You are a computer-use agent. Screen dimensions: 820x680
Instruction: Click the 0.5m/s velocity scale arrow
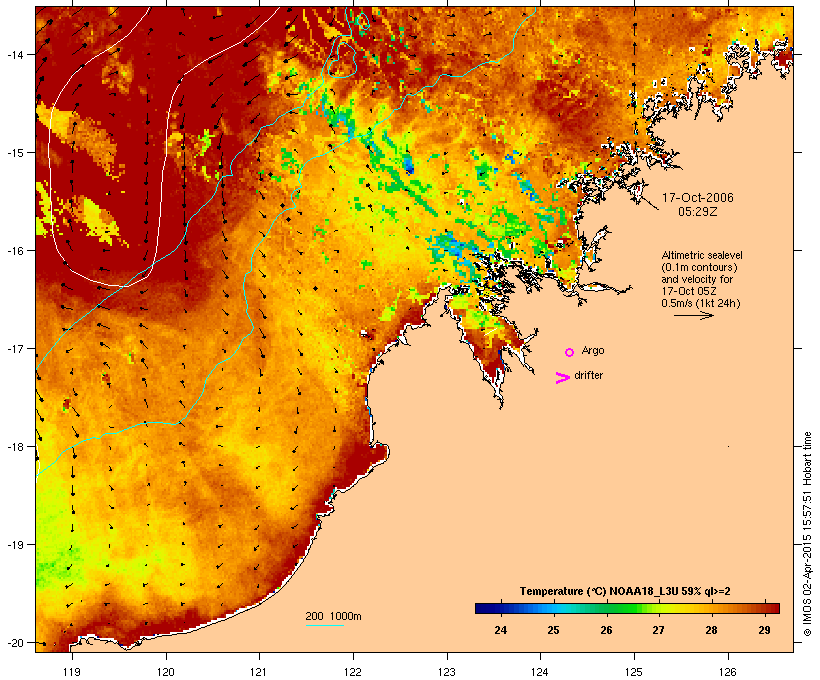[693, 315]
